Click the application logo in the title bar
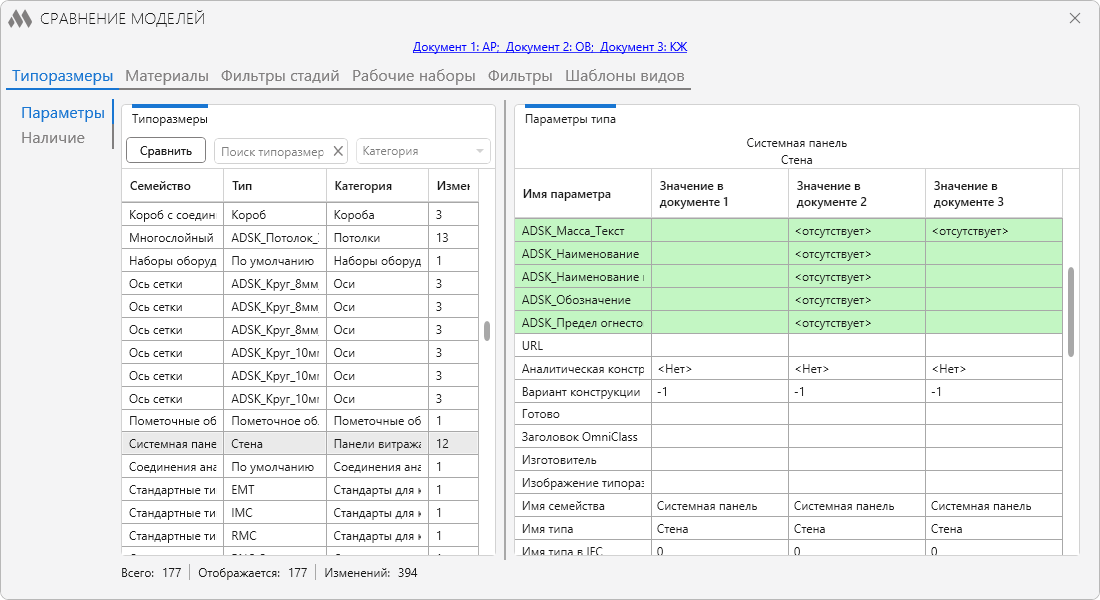The height and width of the screenshot is (600, 1100). click(x=20, y=19)
